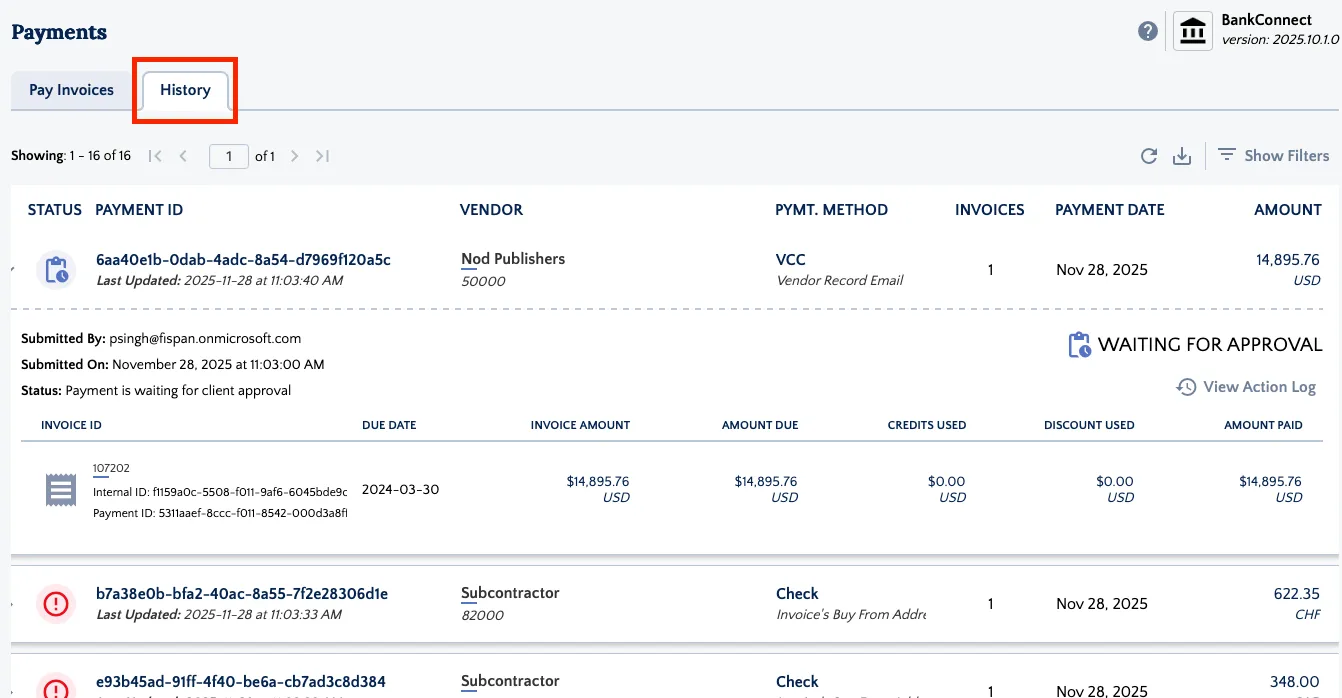Click the clipboard icon beside WAITING FOR APPROVAL
The image size is (1342, 698).
pyautogui.click(x=1079, y=345)
